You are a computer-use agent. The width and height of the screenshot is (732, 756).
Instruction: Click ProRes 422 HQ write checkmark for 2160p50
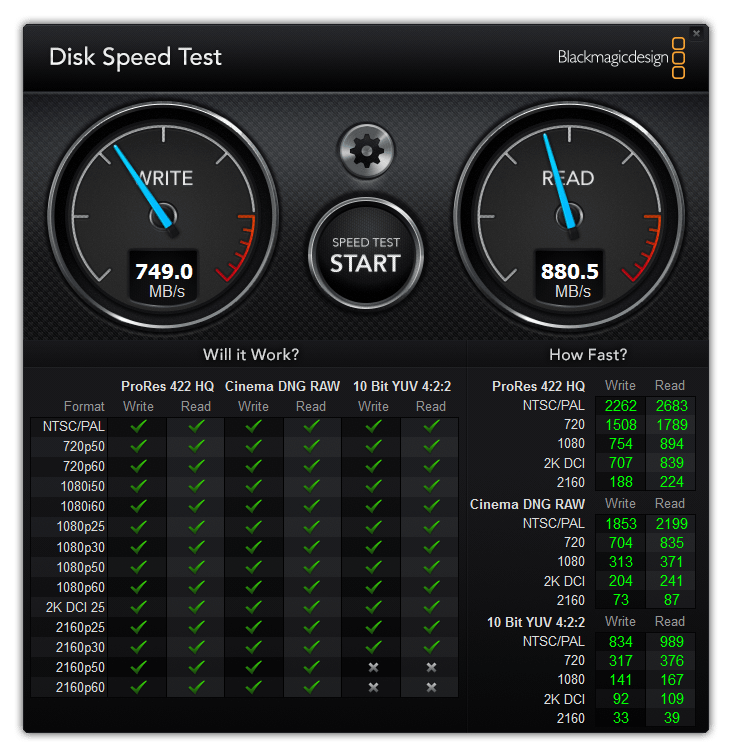coord(138,667)
